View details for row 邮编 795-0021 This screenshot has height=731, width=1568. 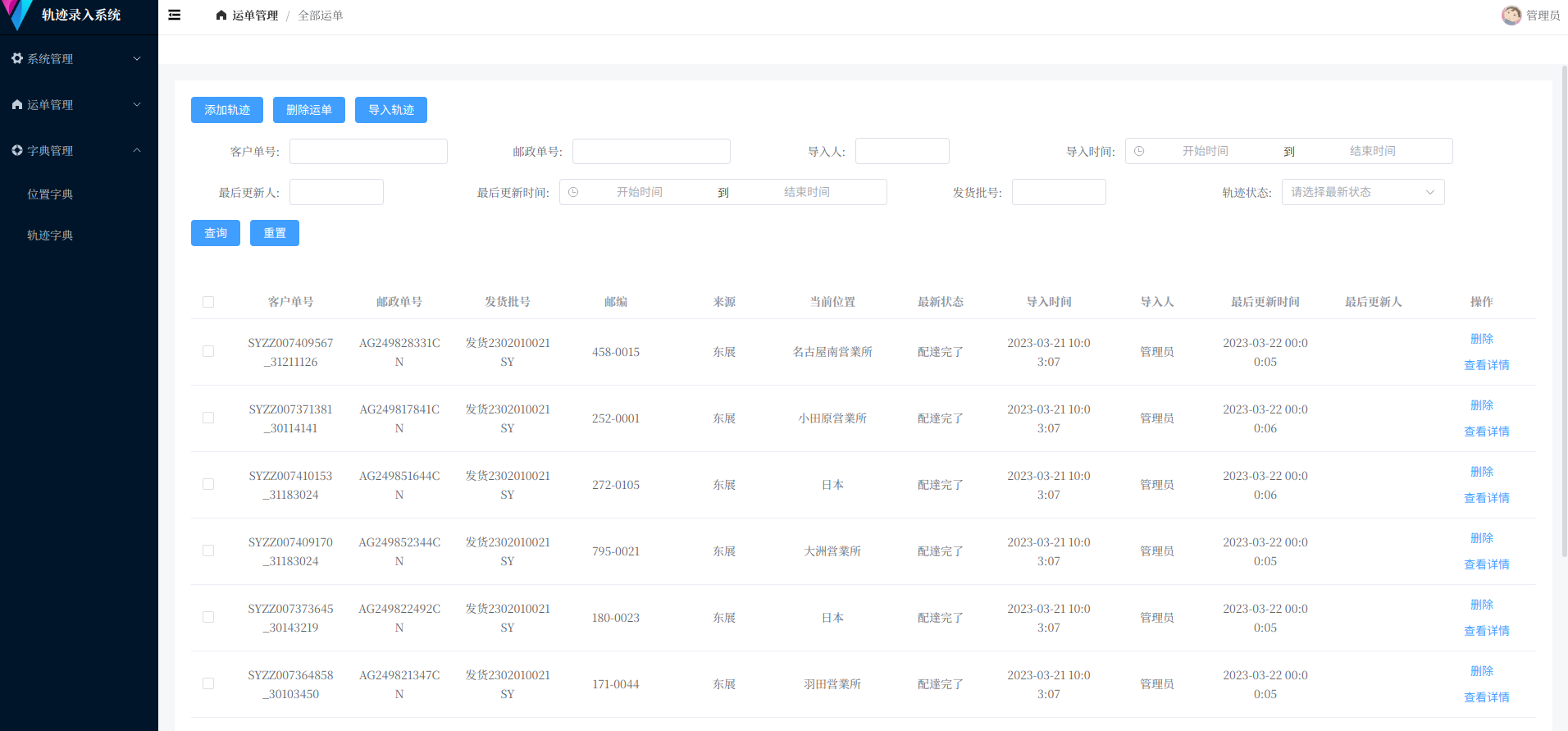(x=1487, y=564)
